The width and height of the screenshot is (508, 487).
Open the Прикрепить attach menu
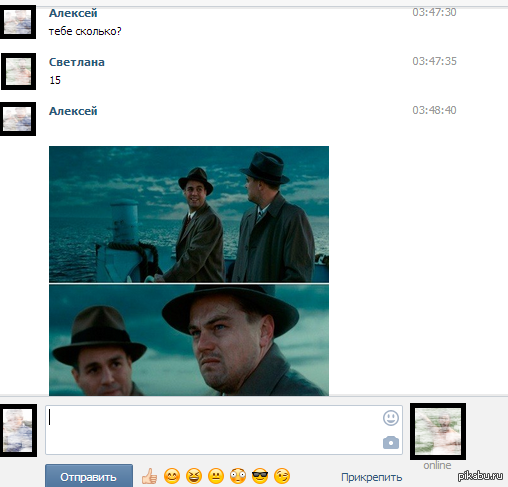(371, 477)
